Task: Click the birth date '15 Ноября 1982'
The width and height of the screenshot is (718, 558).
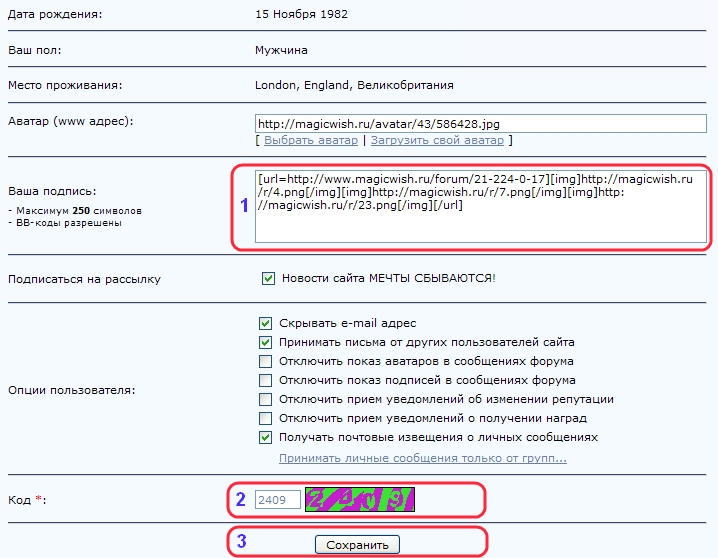Action: click(x=303, y=15)
